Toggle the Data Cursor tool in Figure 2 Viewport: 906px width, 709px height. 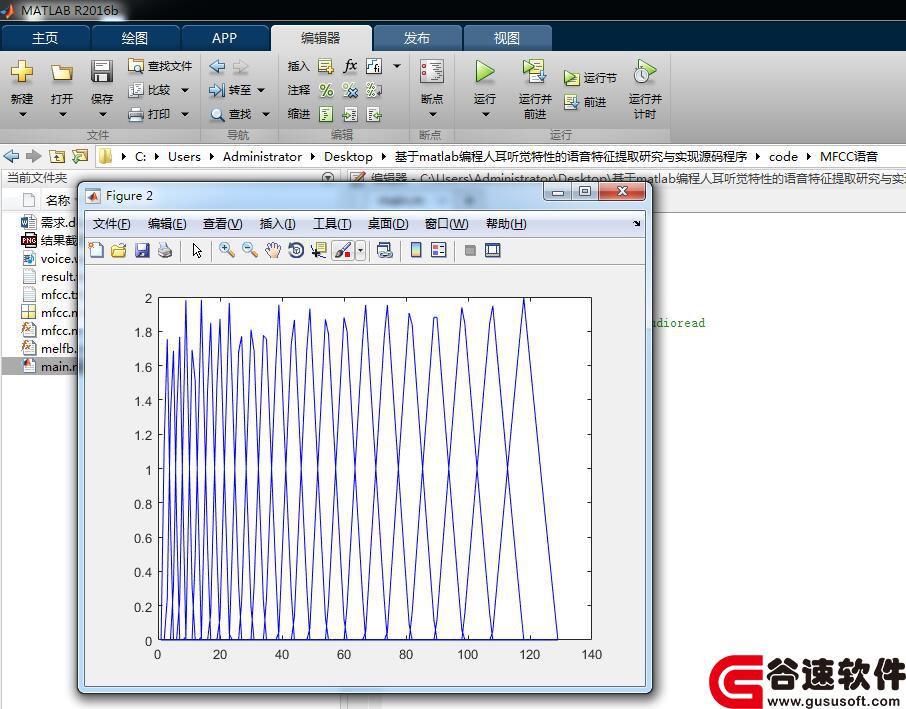(318, 250)
